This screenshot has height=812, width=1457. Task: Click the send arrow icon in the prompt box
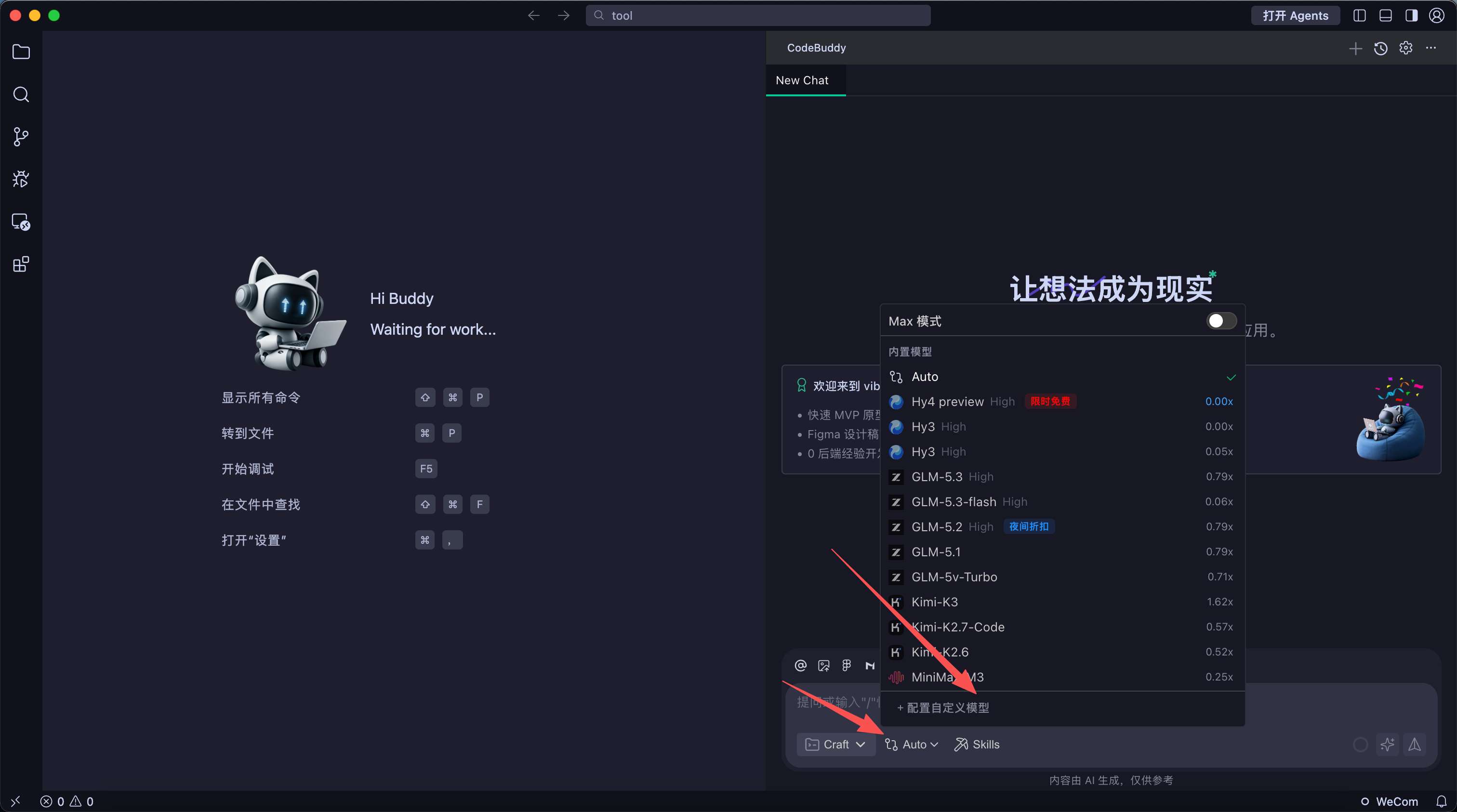(1415, 744)
